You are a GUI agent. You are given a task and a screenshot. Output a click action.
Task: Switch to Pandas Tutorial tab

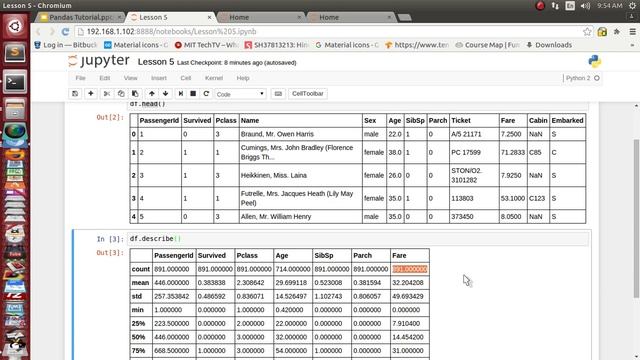(x=80, y=17)
